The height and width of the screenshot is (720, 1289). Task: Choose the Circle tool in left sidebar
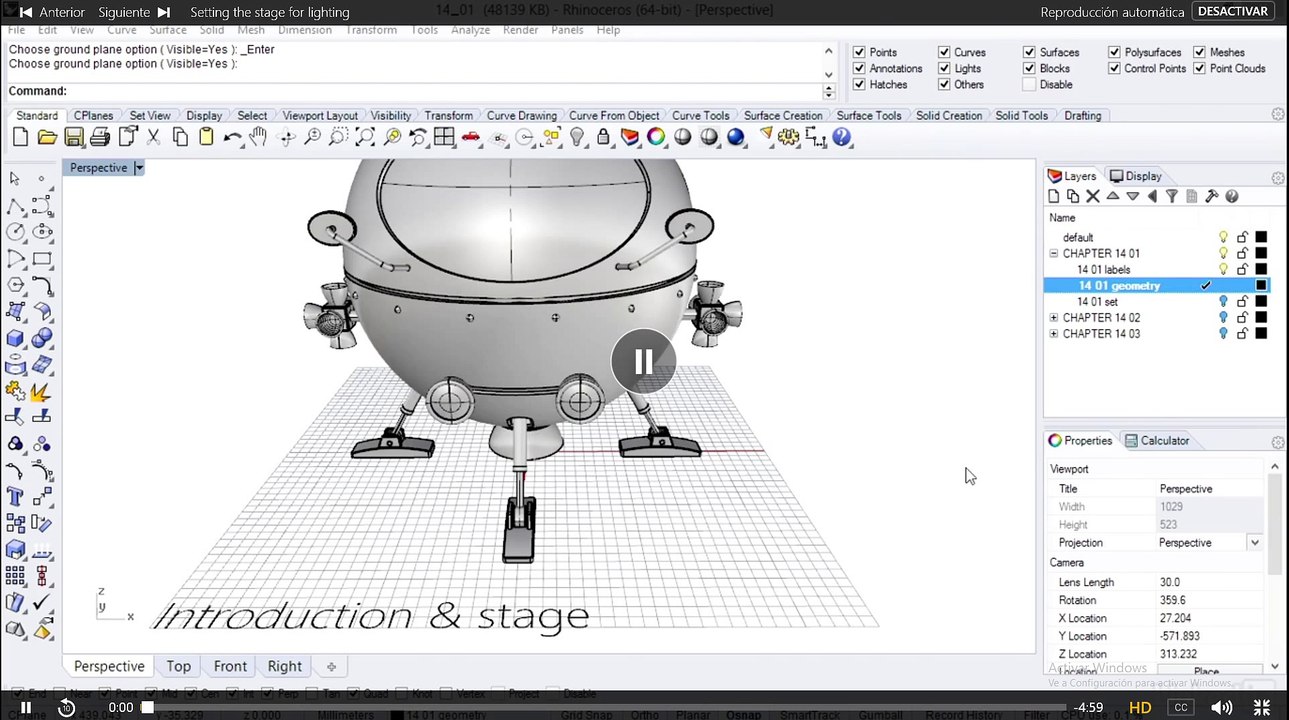[15, 232]
